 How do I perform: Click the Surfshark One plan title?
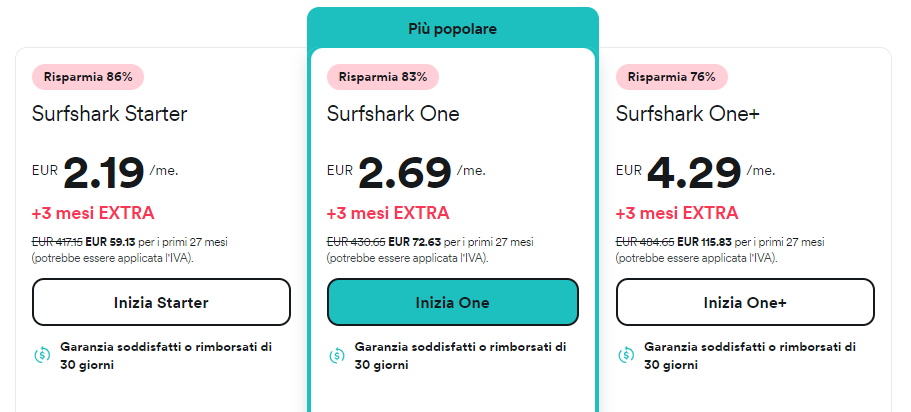[393, 114]
